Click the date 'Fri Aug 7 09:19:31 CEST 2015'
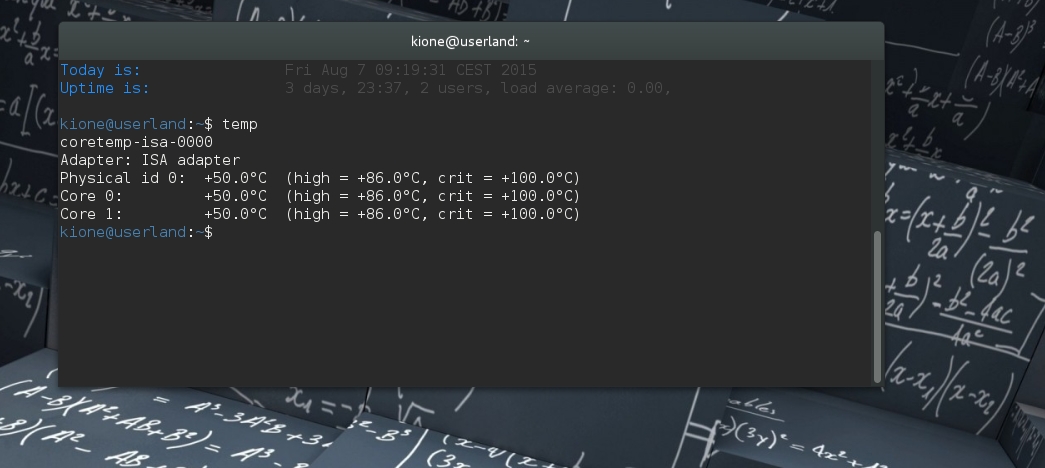Screen dimensions: 1045x468 411,70
